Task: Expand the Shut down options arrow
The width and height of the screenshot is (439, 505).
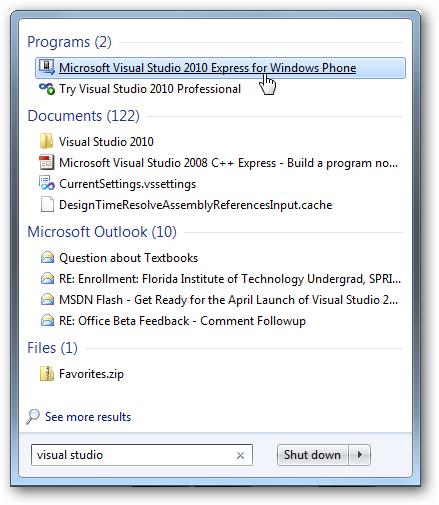Action: (x=360, y=455)
